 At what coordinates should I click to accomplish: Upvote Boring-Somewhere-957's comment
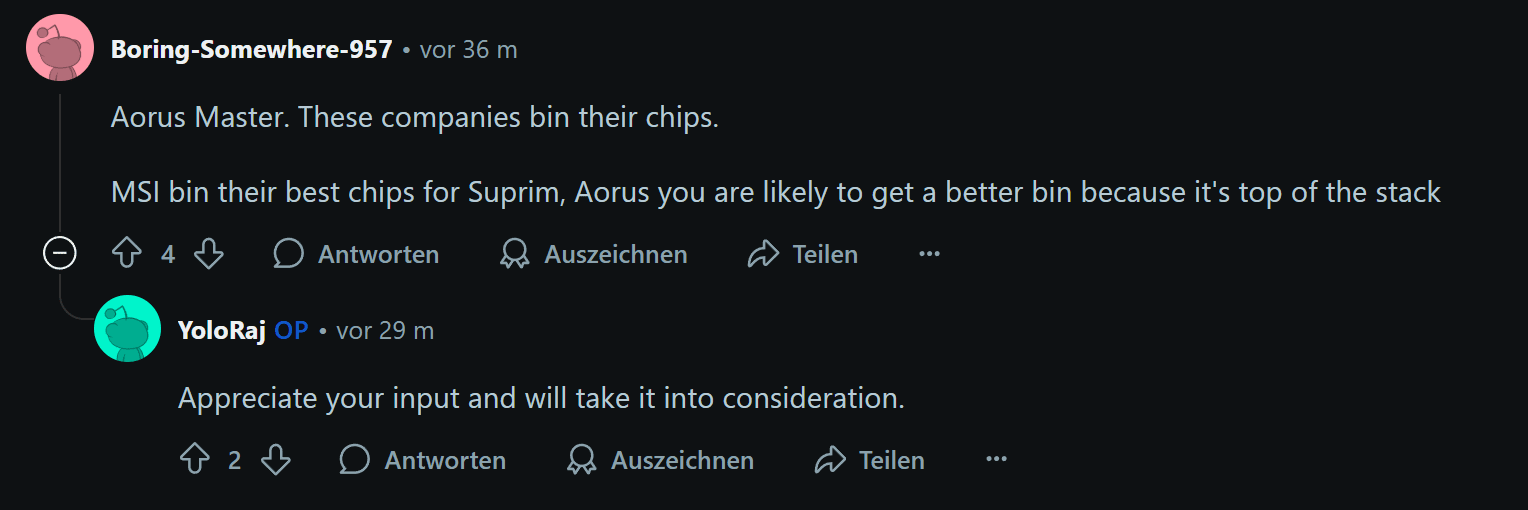[127, 255]
